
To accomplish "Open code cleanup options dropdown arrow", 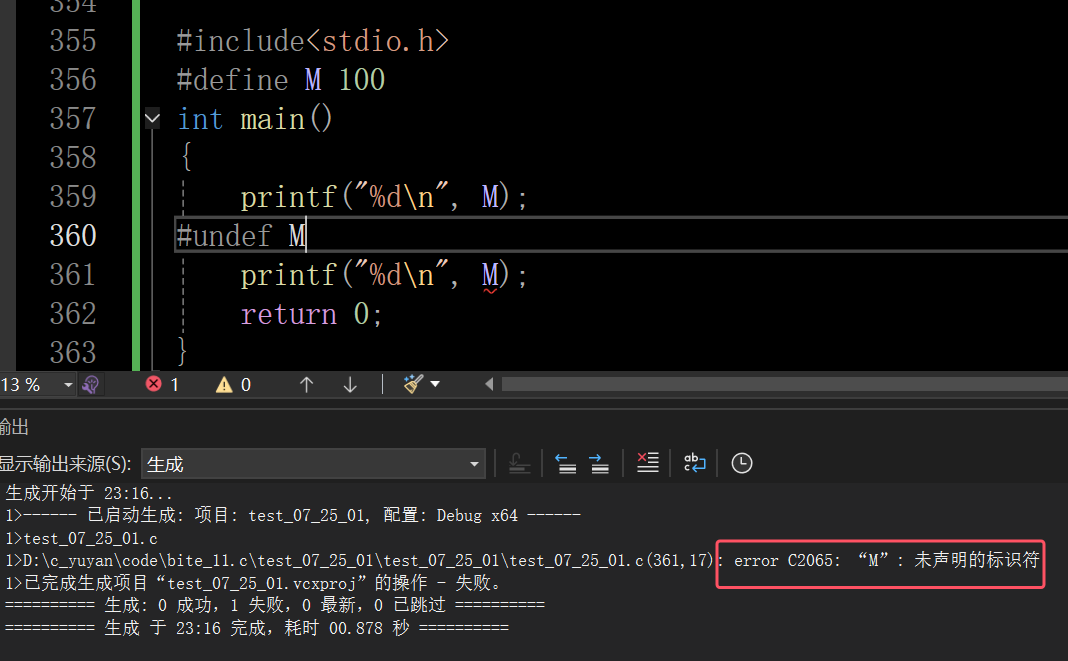I will coord(435,384).
